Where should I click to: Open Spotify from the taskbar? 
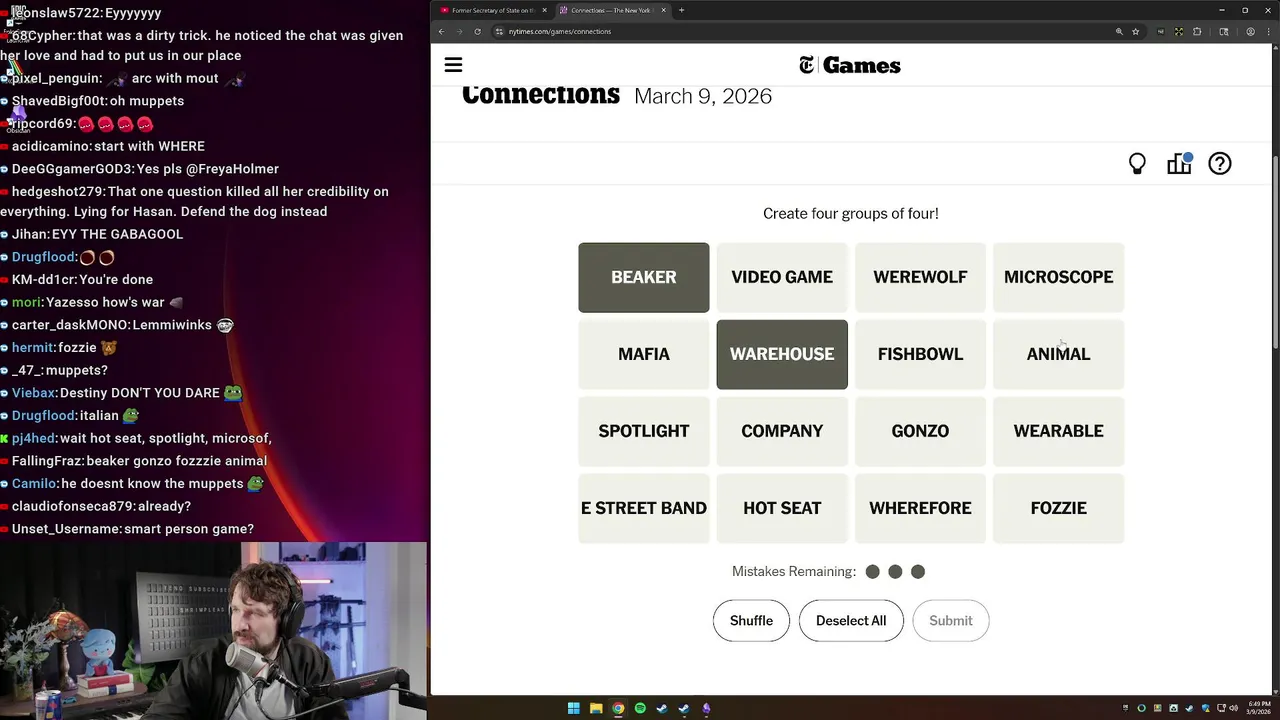tap(640, 708)
